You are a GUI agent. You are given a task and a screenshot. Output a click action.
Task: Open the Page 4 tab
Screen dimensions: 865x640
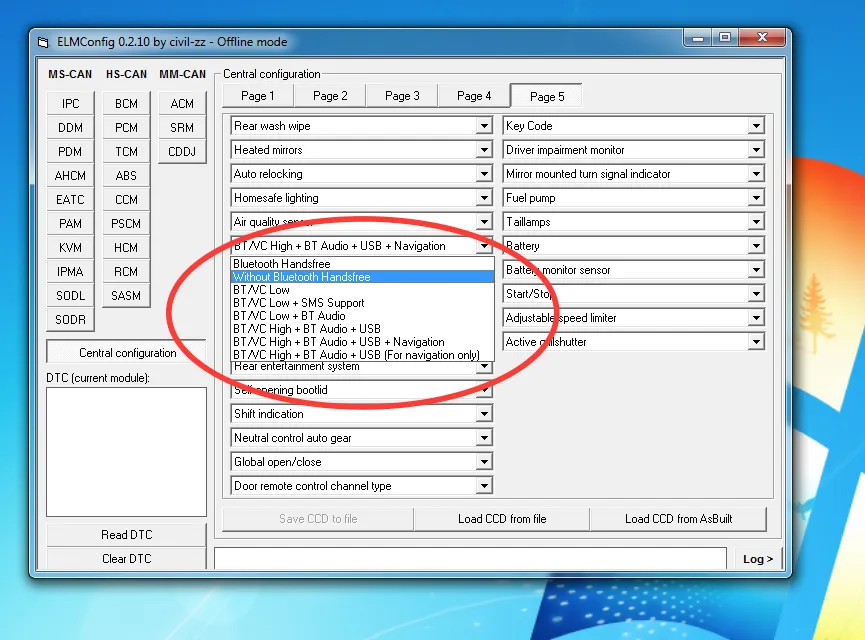pyautogui.click(x=474, y=96)
